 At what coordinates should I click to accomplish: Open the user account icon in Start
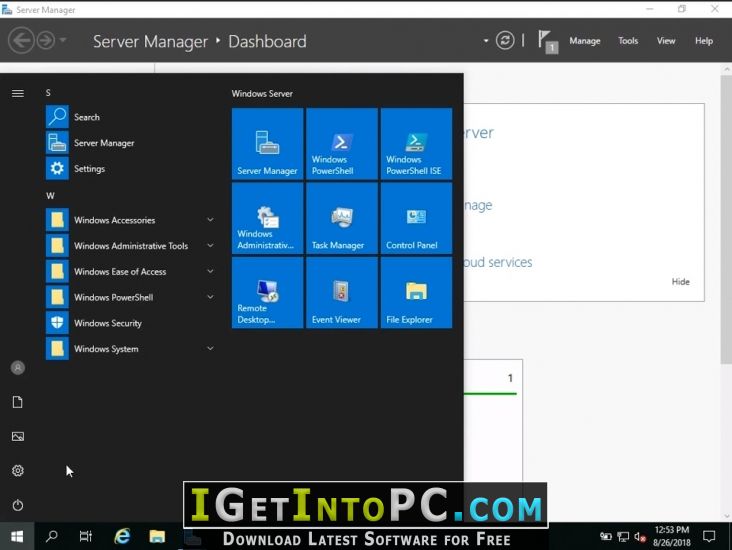(18, 368)
